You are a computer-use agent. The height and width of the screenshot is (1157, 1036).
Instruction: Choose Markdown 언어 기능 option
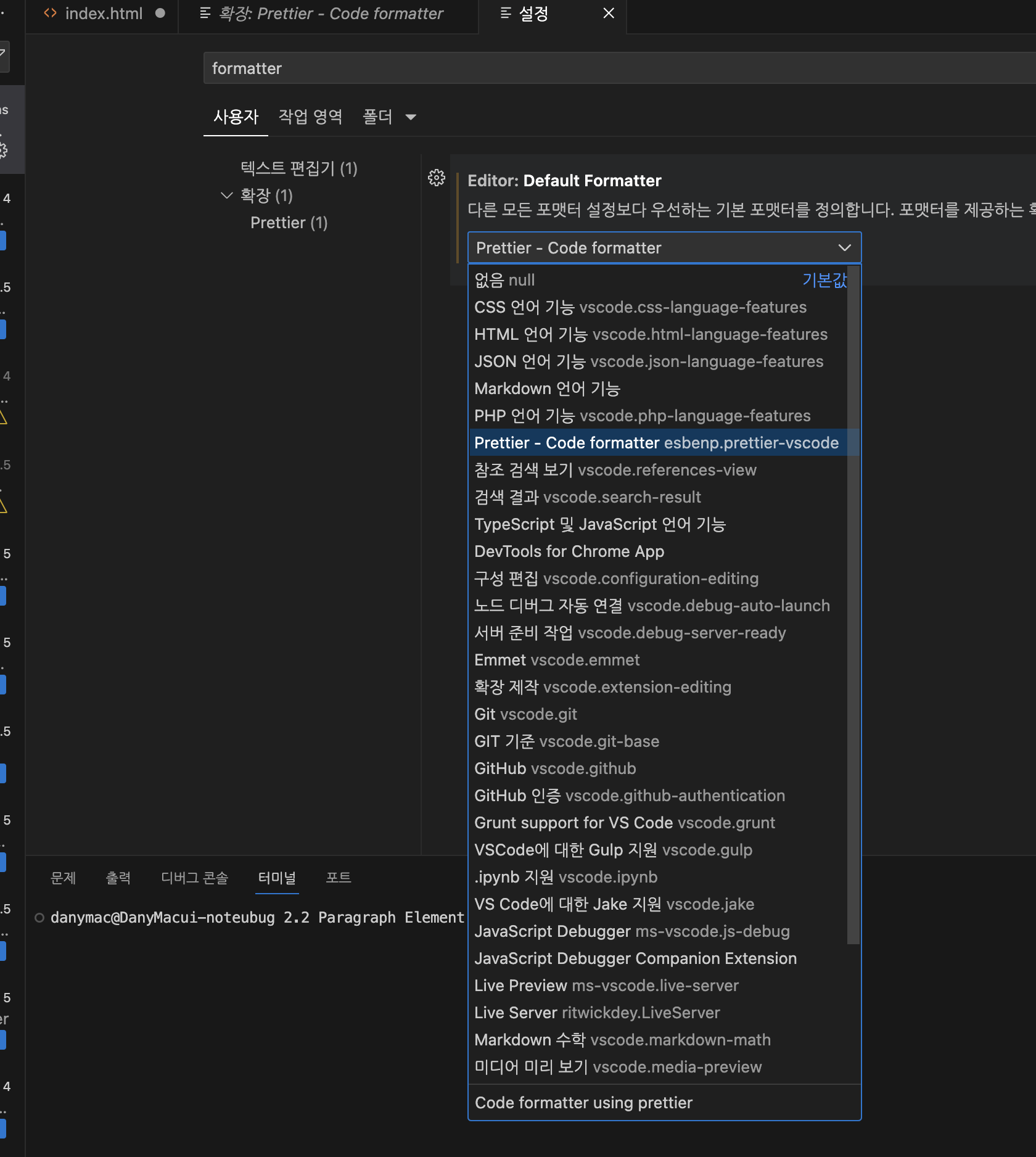658,389
